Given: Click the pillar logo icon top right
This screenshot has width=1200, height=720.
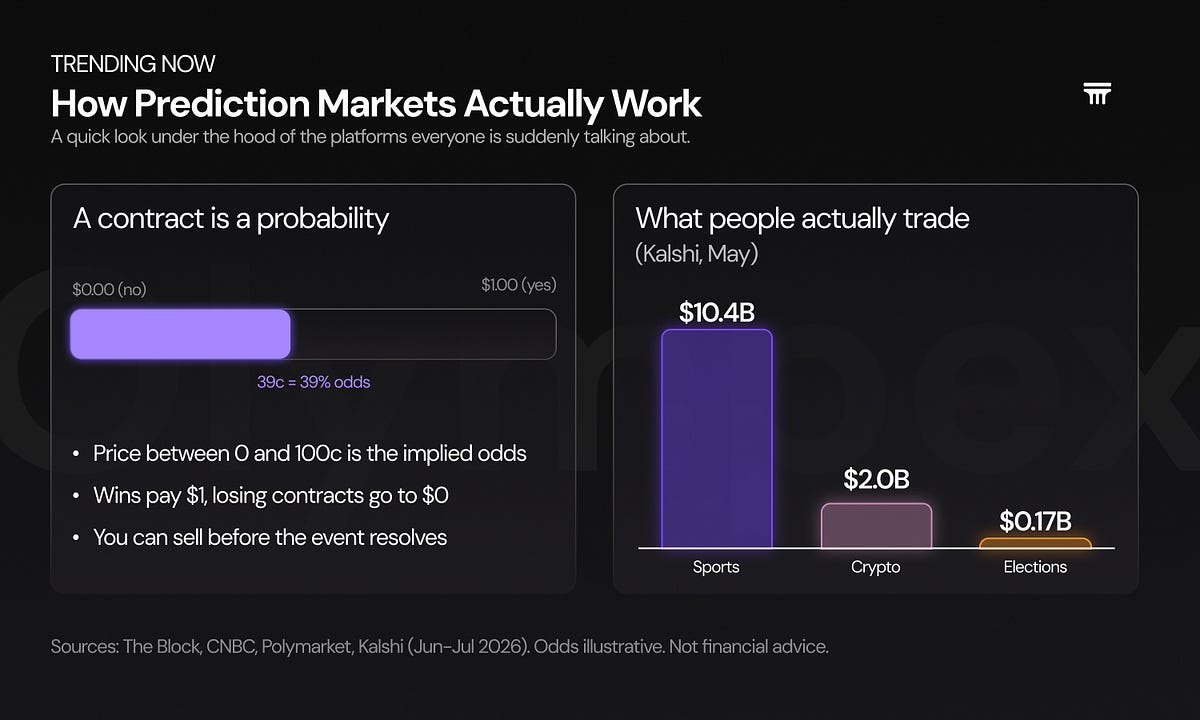Looking at the screenshot, I should pos(1097,95).
